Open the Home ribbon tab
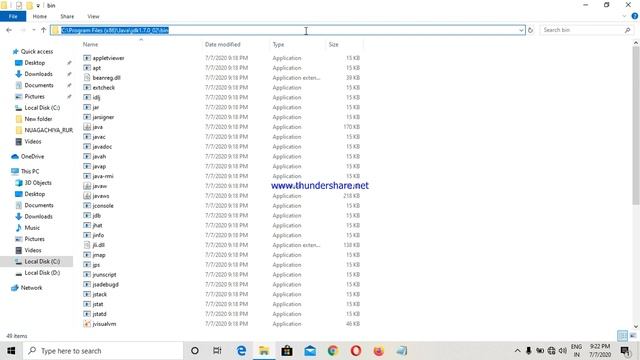This screenshot has width=640, height=360. coord(40,16)
